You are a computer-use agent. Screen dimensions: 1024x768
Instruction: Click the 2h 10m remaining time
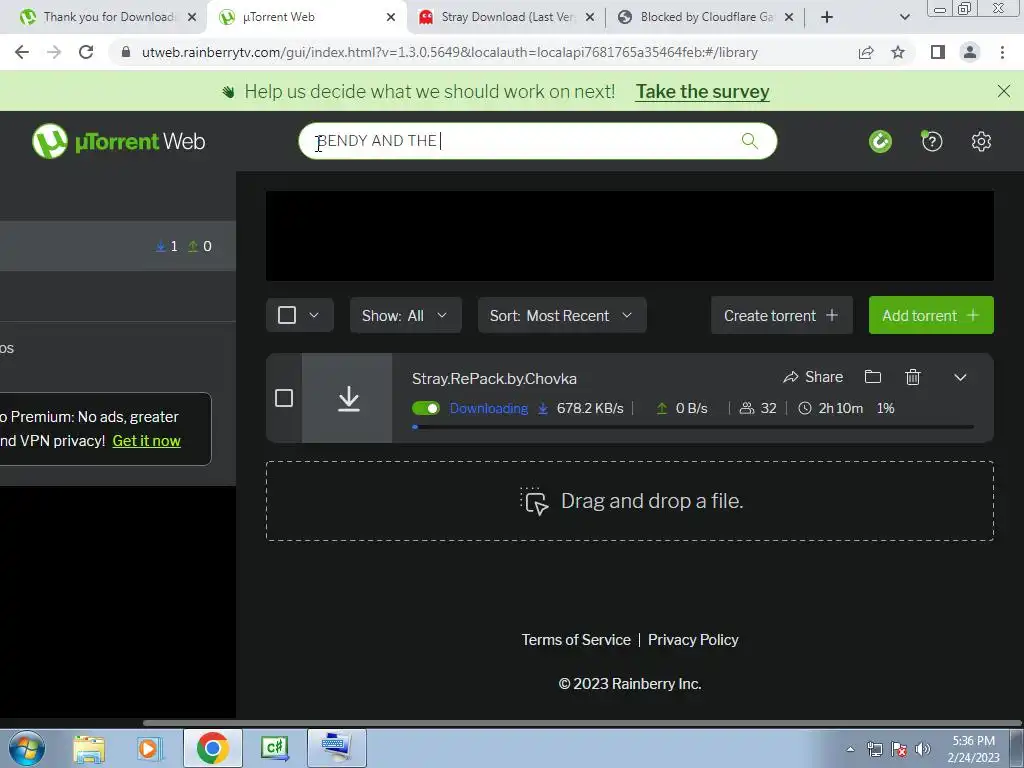[840, 409]
